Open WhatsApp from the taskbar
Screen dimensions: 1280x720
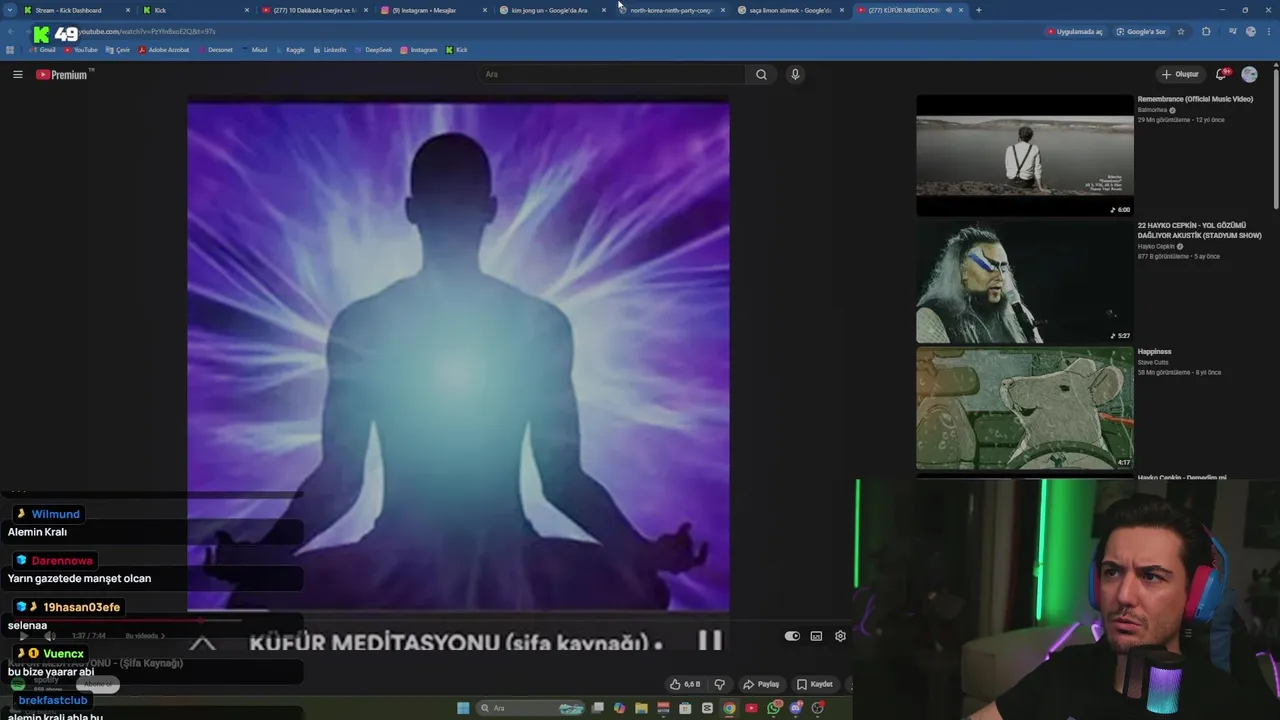point(774,708)
